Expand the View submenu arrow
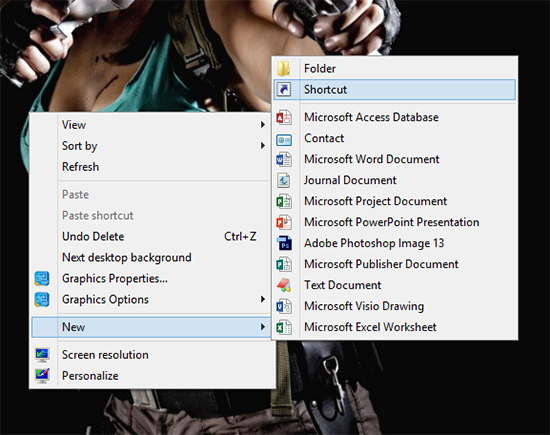550x435 pixels. pos(262,125)
